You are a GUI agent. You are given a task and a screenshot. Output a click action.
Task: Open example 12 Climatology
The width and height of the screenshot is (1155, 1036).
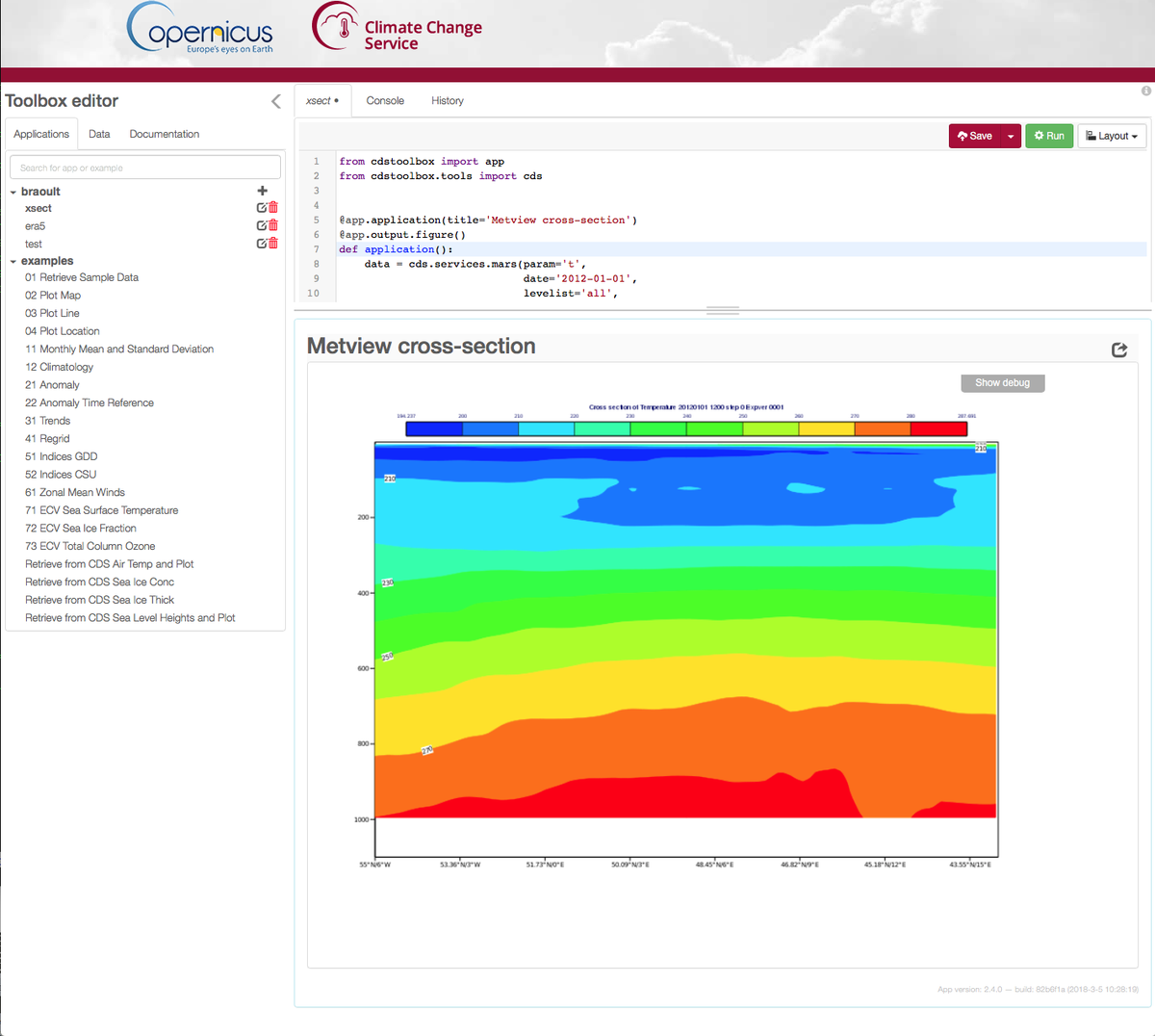click(x=60, y=367)
